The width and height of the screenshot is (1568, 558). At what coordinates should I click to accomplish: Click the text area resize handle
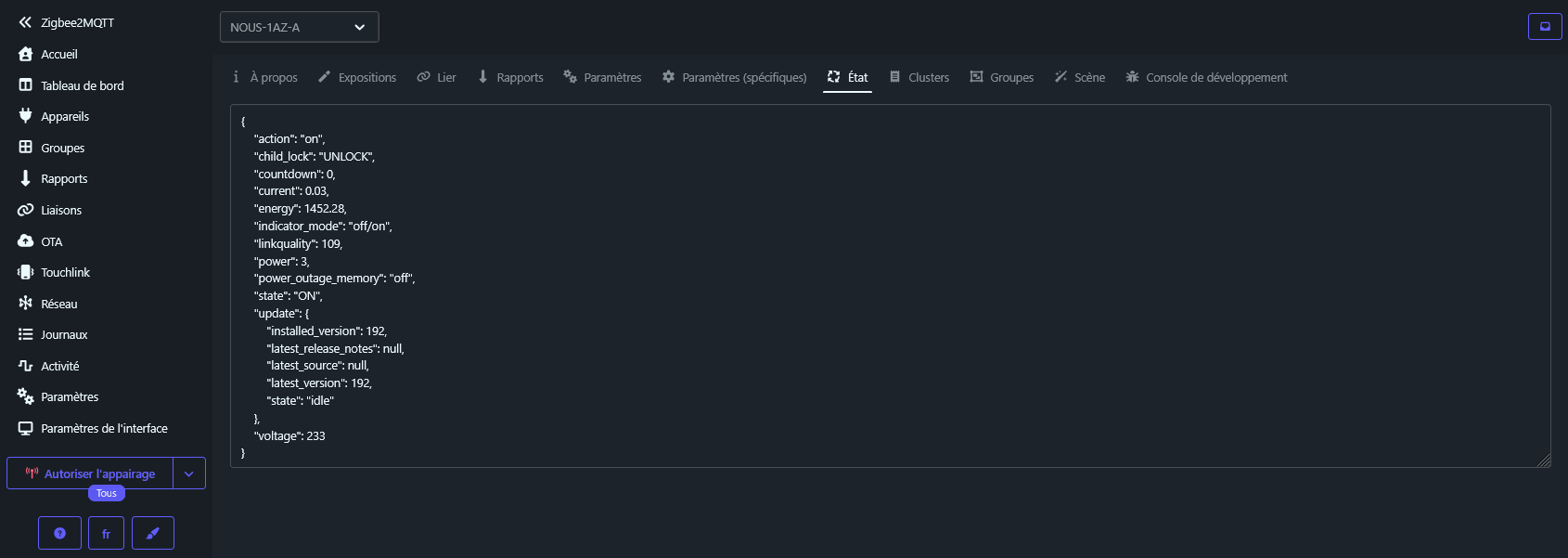(1544, 461)
